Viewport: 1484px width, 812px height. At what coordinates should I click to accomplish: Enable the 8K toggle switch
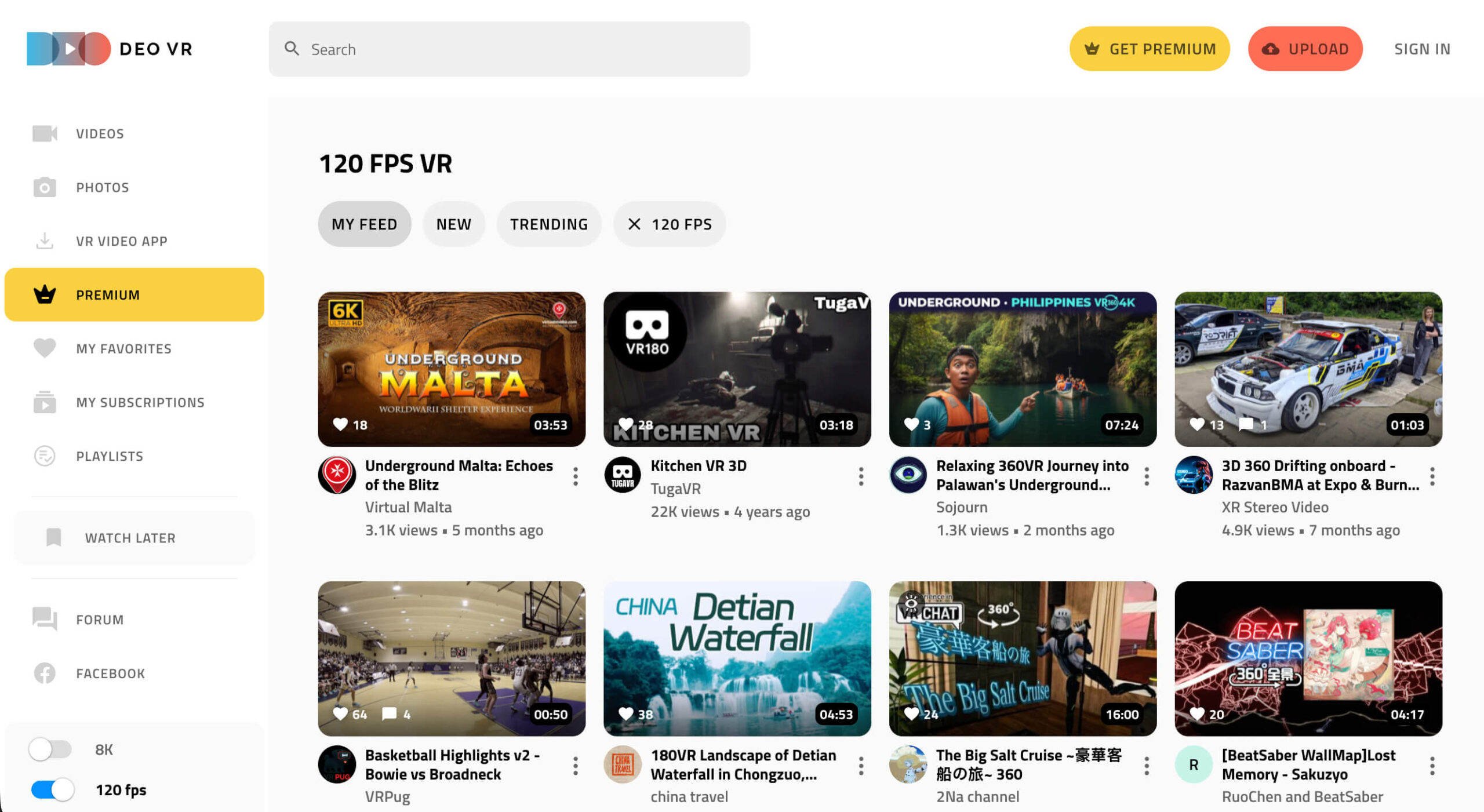pyautogui.click(x=50, y=749)
